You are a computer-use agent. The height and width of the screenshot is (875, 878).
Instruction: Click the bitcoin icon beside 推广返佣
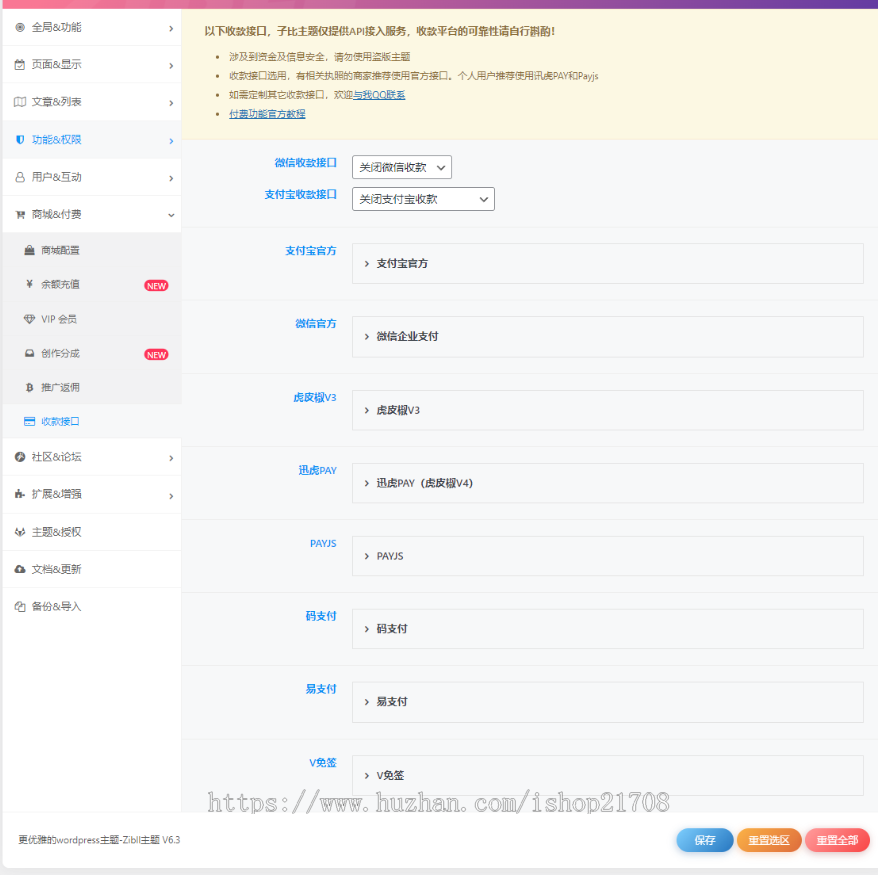[30, 387]
